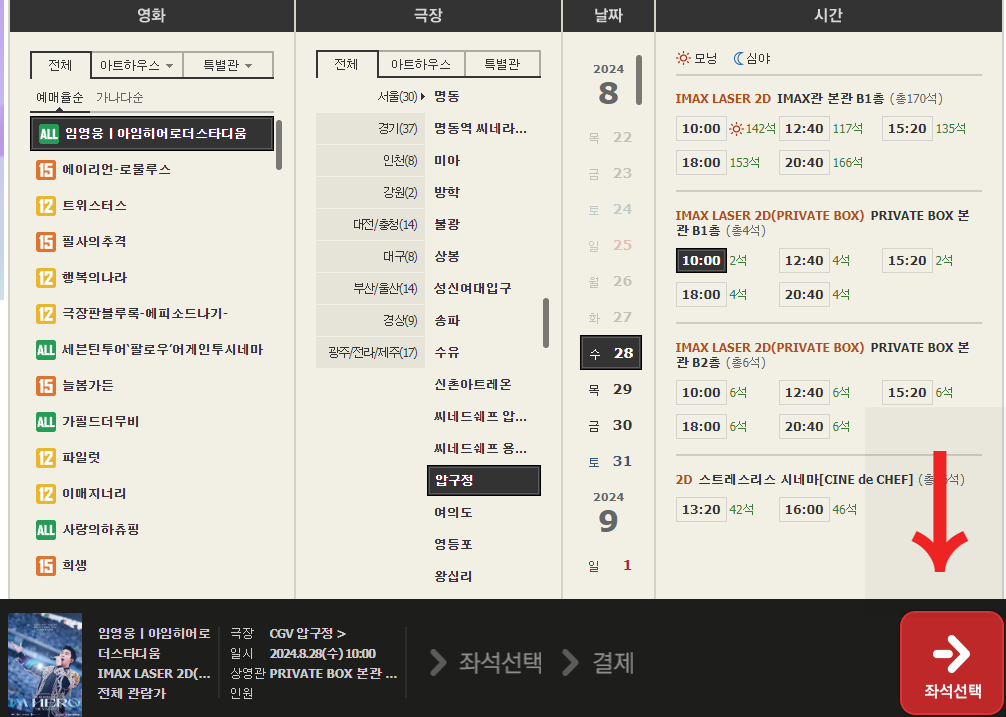The width and height of the screenshot is (1006, 717).
Task: Switch to 아트하우스 tab in theater panel
Action: (421, 64)
